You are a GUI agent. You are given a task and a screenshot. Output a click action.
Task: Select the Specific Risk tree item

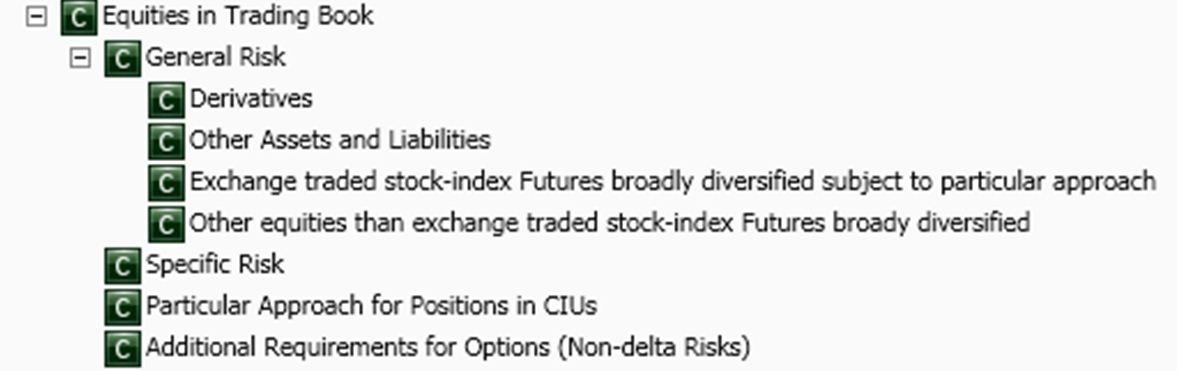click(215, 264)
